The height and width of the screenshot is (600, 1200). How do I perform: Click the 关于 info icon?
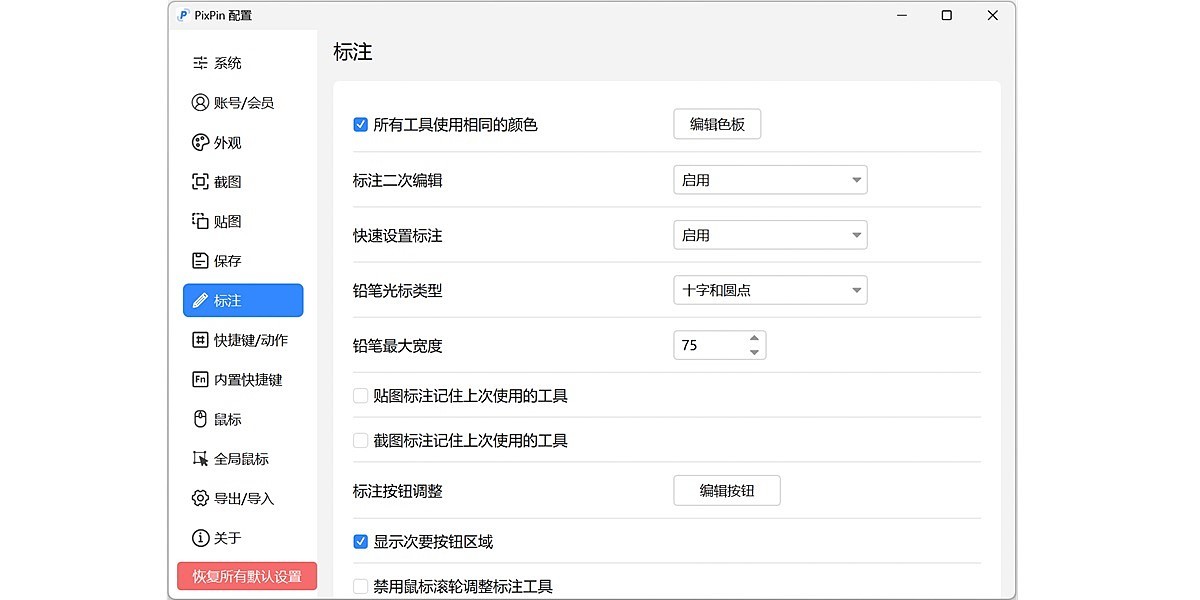click(200, 538)
